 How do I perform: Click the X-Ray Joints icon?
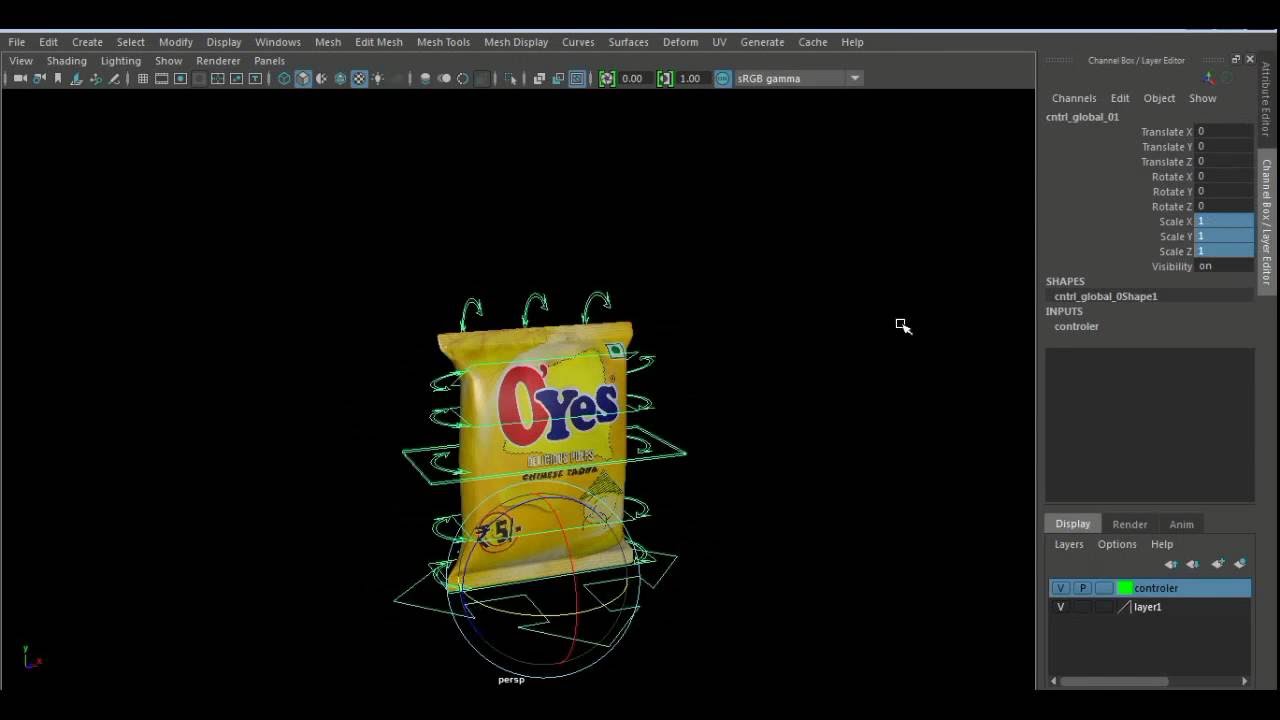pos(577,78)
